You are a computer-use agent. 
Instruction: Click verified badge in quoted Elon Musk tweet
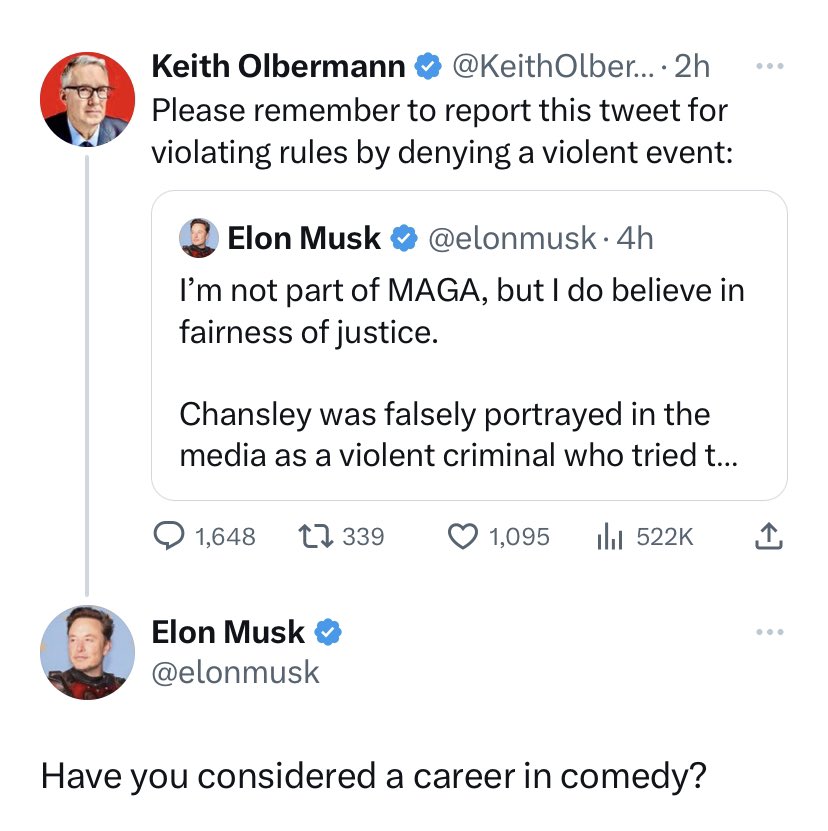tap(404, 238)
